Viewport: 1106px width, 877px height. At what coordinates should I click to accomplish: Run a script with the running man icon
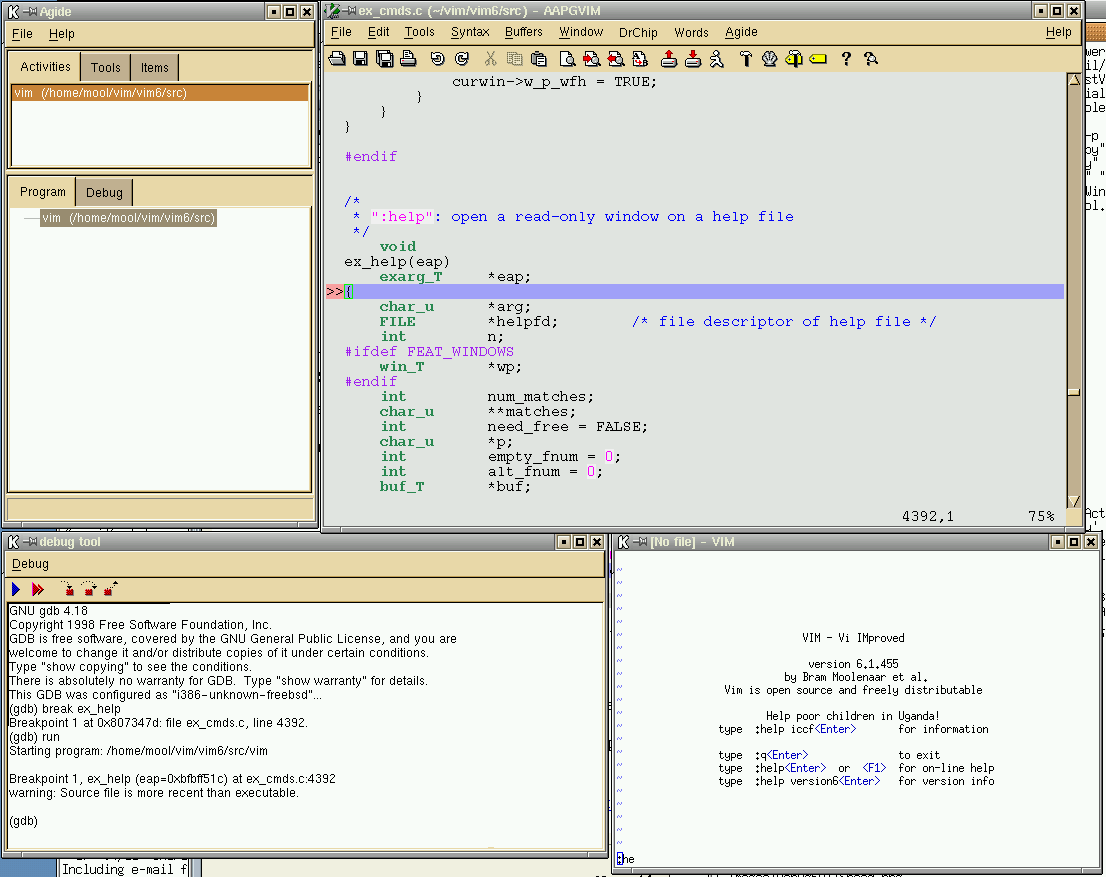tap(717, 59)
